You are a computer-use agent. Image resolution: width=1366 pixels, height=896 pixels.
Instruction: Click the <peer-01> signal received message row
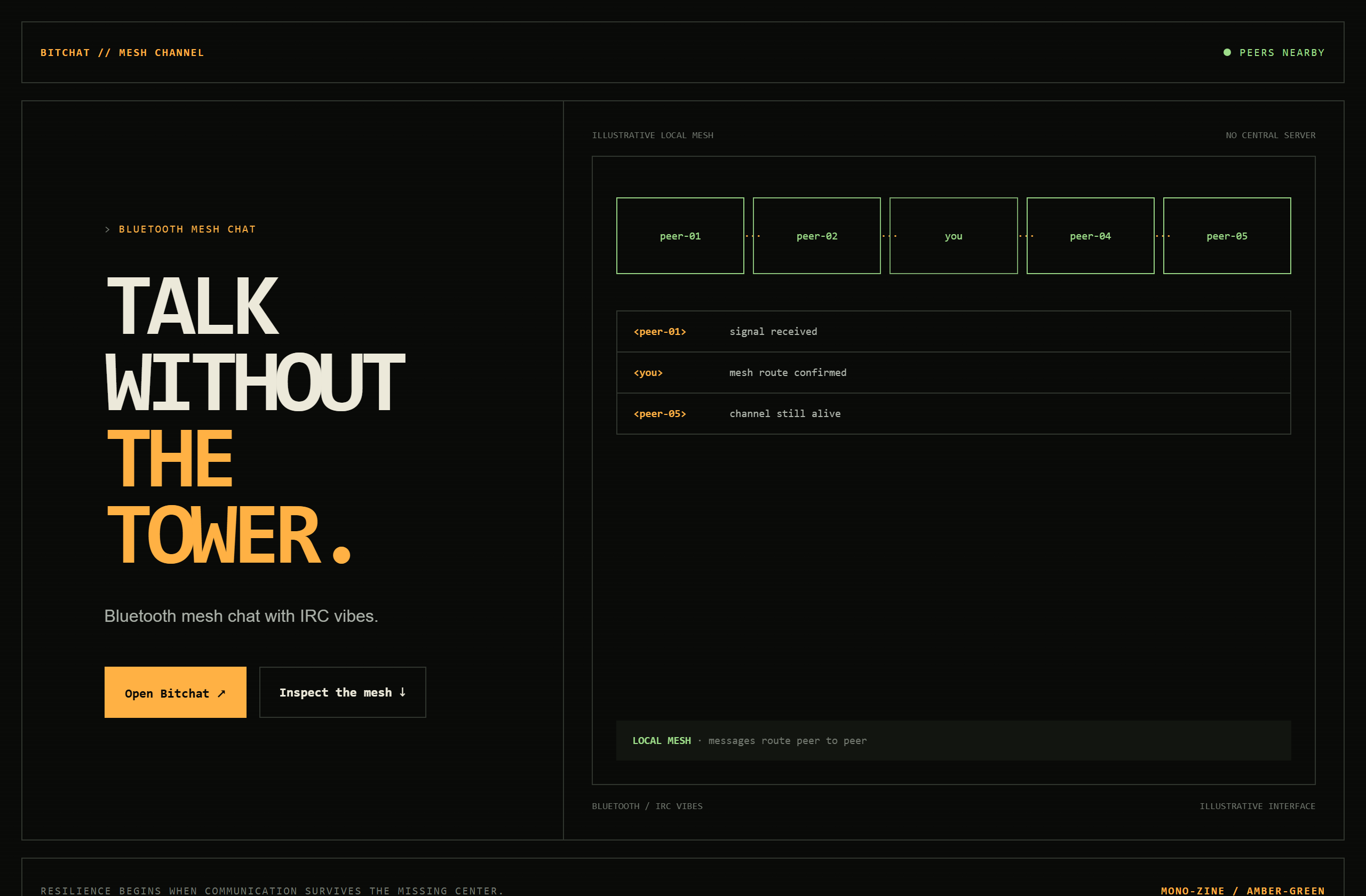954,332
